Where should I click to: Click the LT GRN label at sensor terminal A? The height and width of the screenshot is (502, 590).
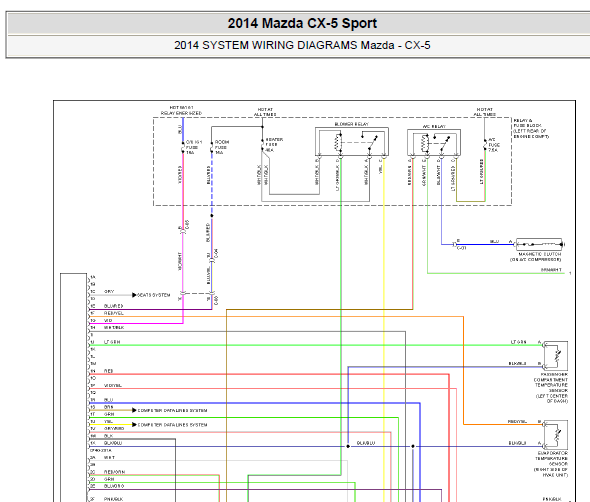[x=519, y=342]
